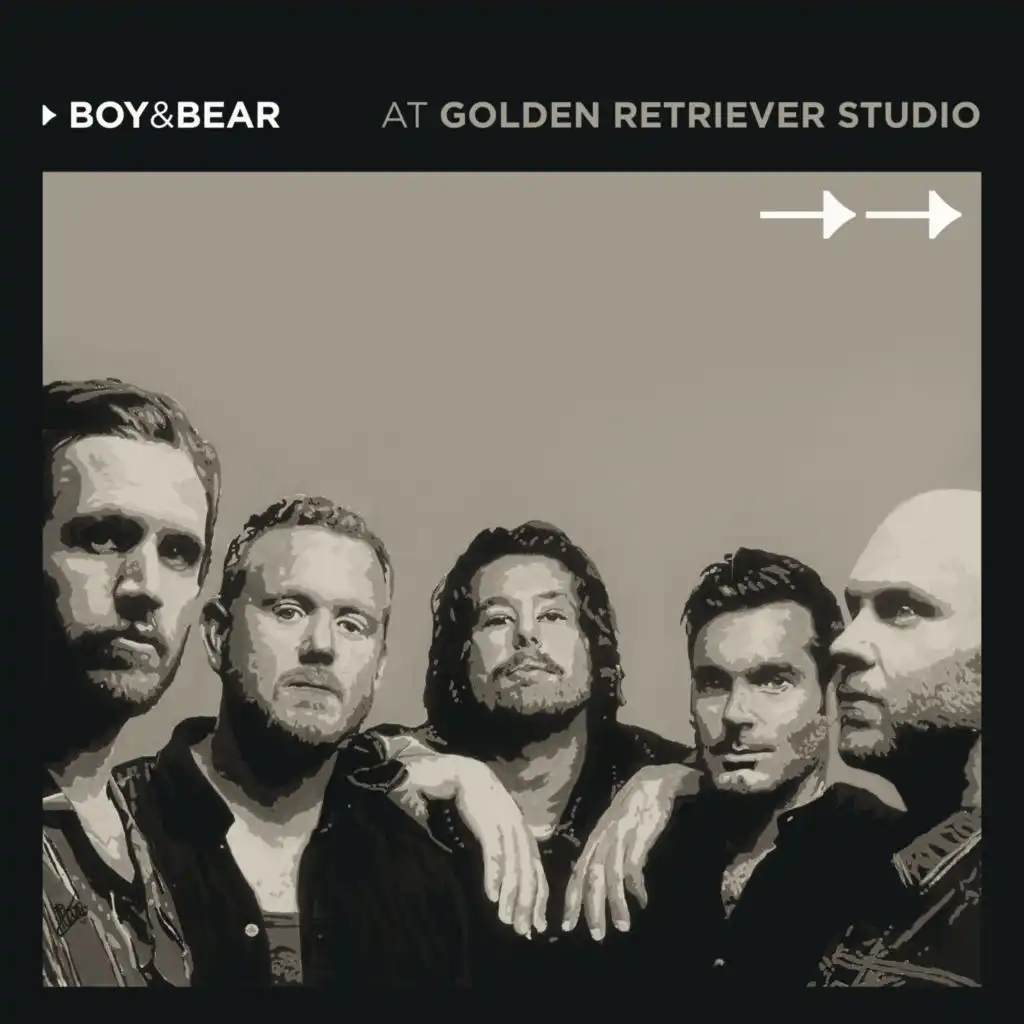Click the word STUDIO in the subtitle
The height and width of the screenshot is (1024, 1024).
click(909, 116)
